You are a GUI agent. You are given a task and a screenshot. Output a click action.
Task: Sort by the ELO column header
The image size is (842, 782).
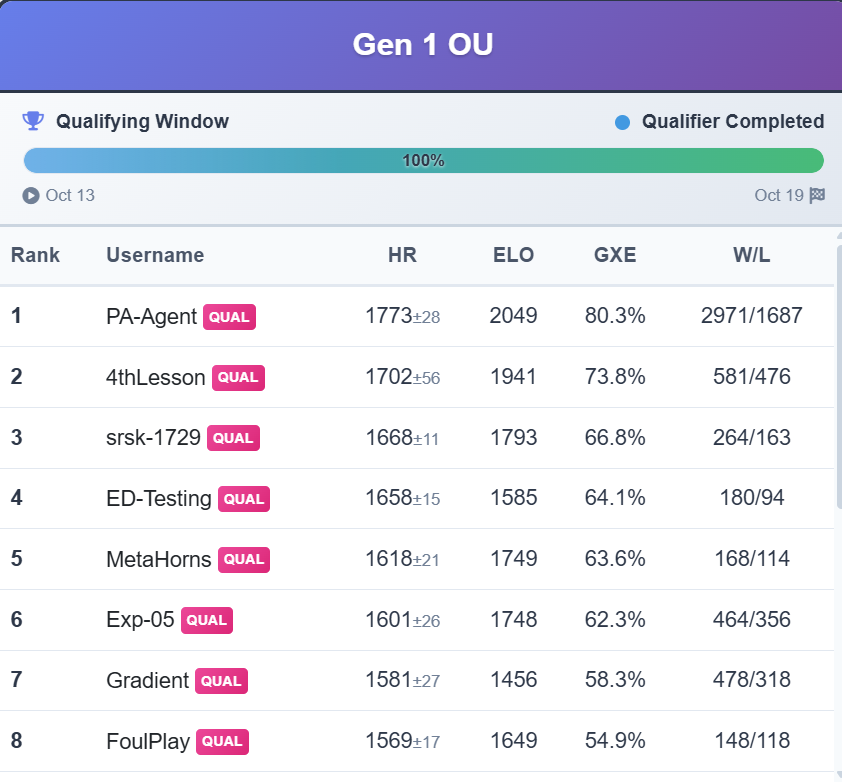513,255
